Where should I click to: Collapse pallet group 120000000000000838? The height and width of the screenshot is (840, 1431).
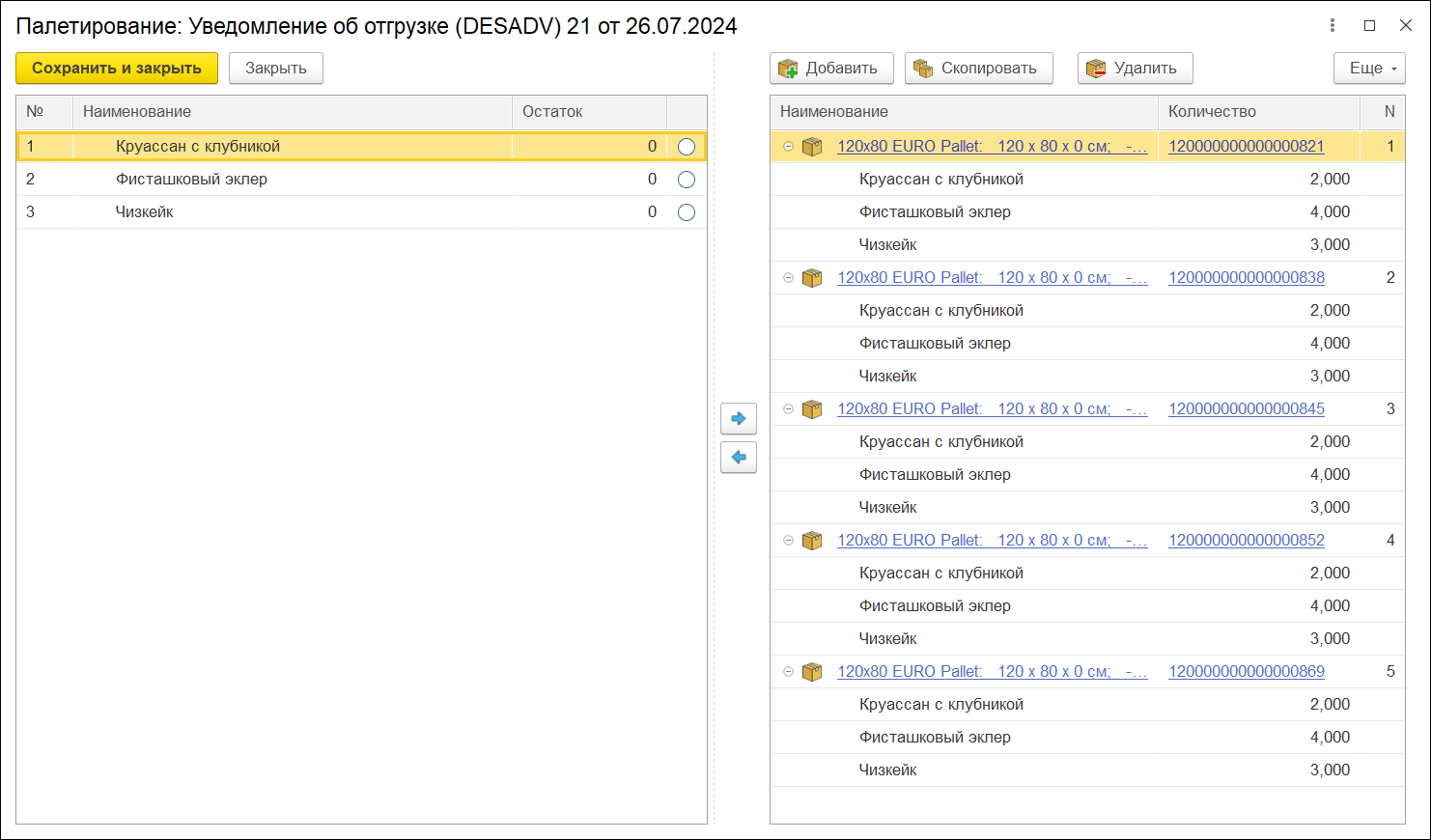click(788, 277)
